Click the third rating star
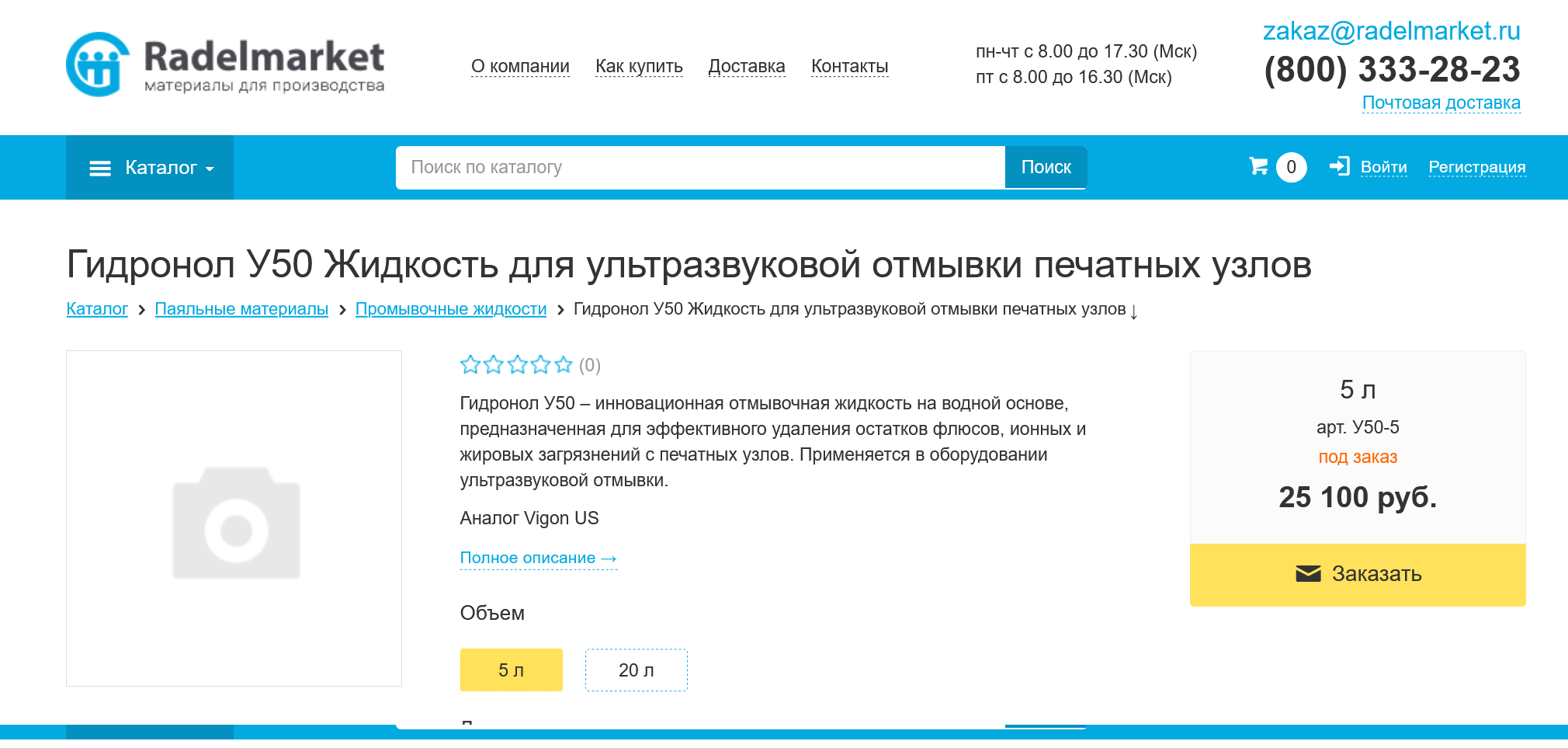This screenshot has height=748, width=1568. click(x=517, y=364)
